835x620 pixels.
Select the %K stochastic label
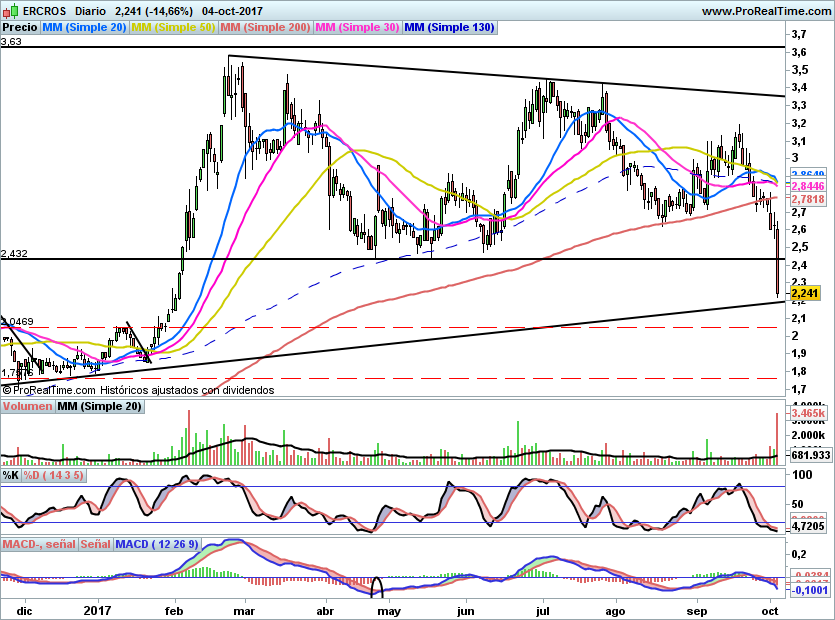click(11, 475)
